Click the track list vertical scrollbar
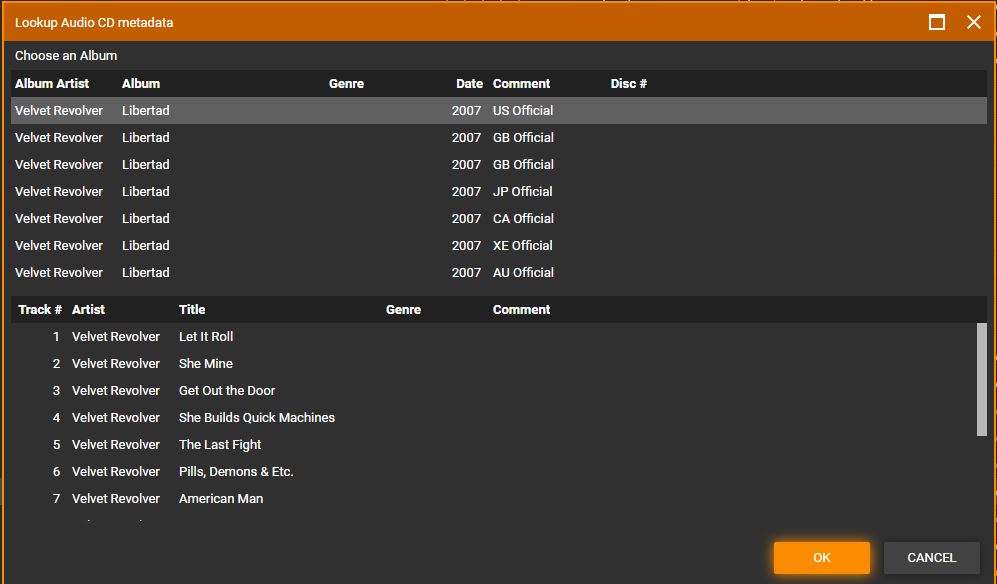This screenshot has height=584, width=997. tap(981, 380)
